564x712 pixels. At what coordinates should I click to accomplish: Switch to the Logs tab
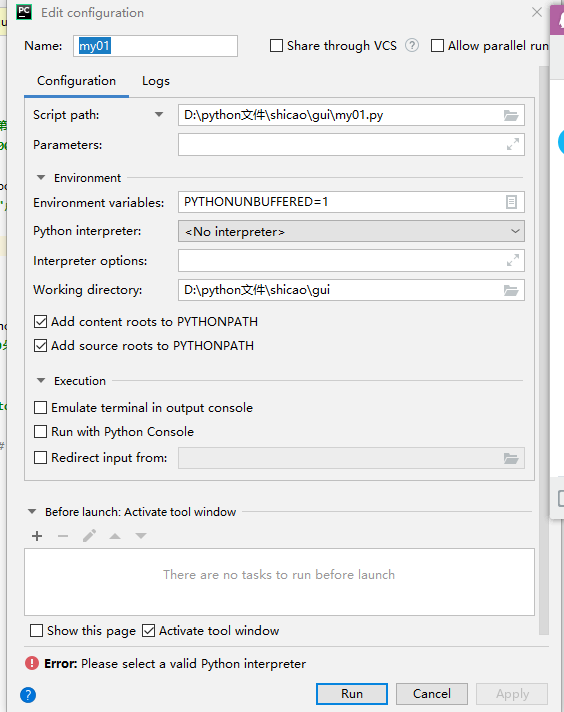pyautogui.click(x=156, y=81)
